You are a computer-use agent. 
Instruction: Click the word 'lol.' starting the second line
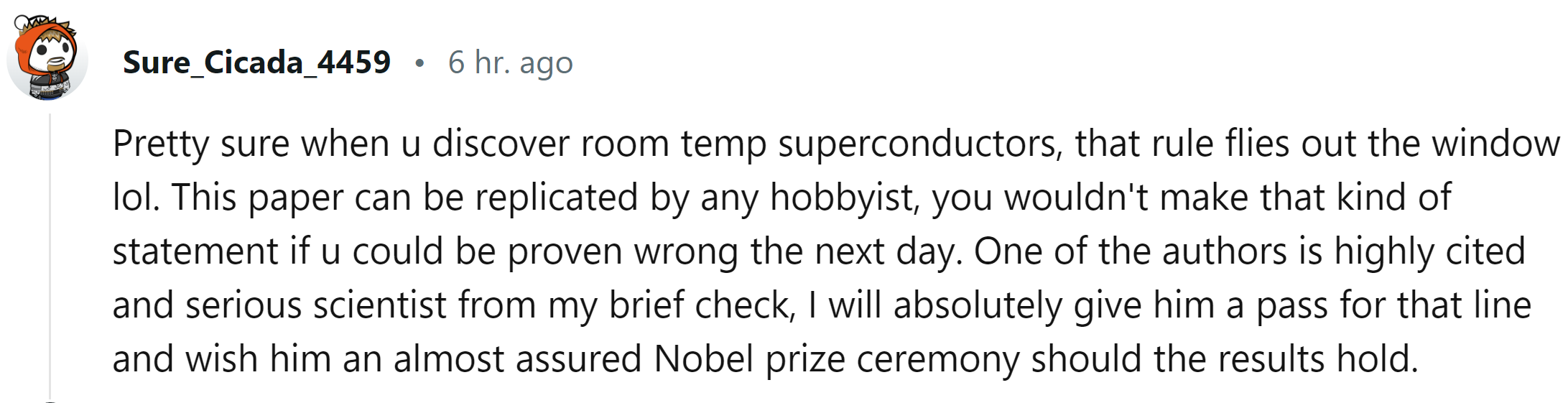coord(136,197)
